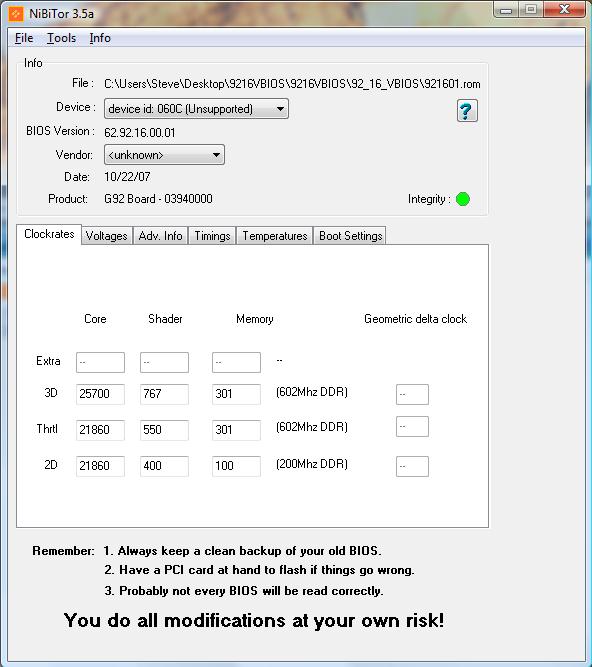Click the (200Mhz DDR) label
This screenshot has width=592, height=667.
click(x=312, y=464)
